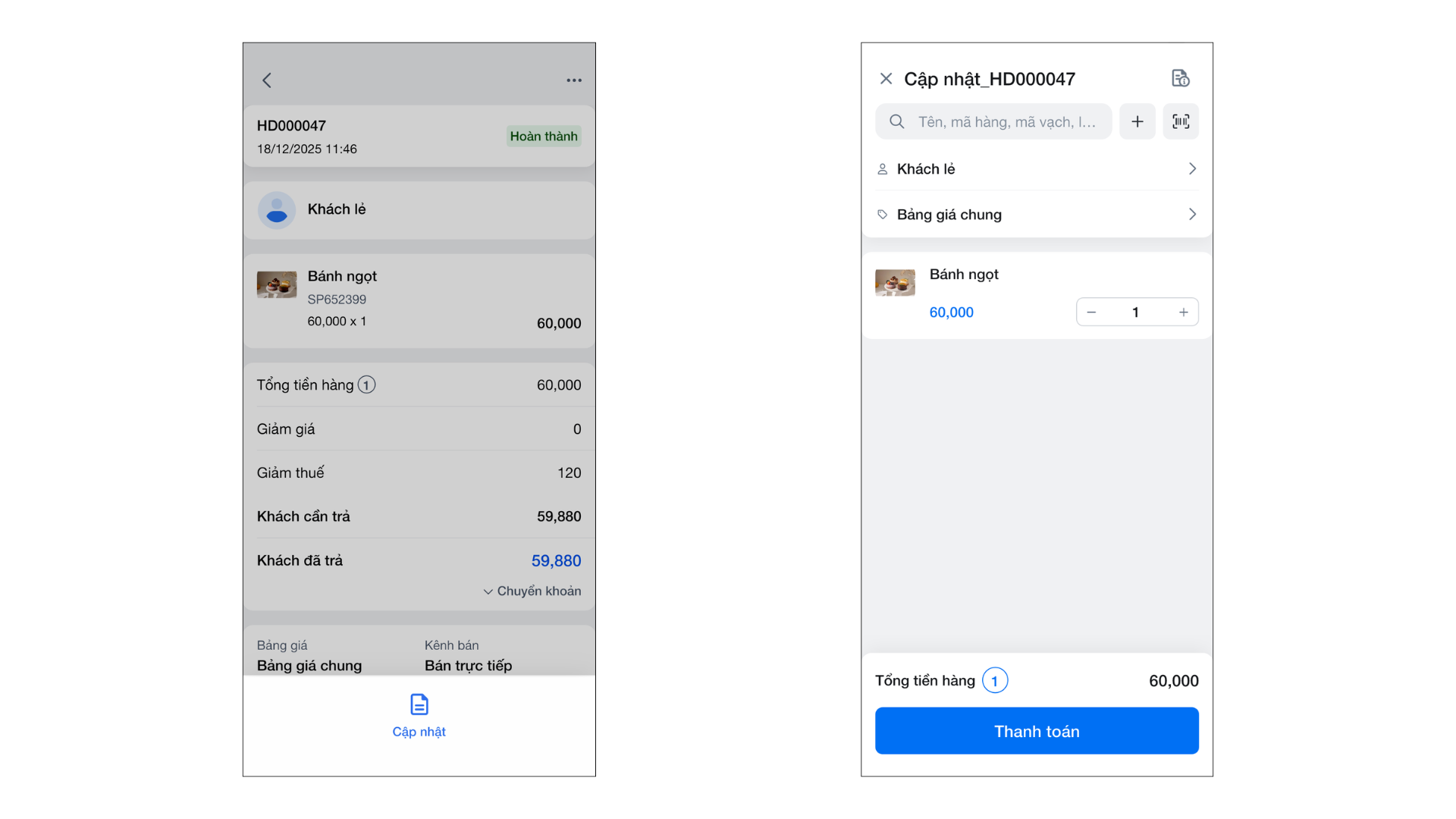
Task: Decrease Bánh ngọt quantity with minus
Action: [x=1091, y=312]
